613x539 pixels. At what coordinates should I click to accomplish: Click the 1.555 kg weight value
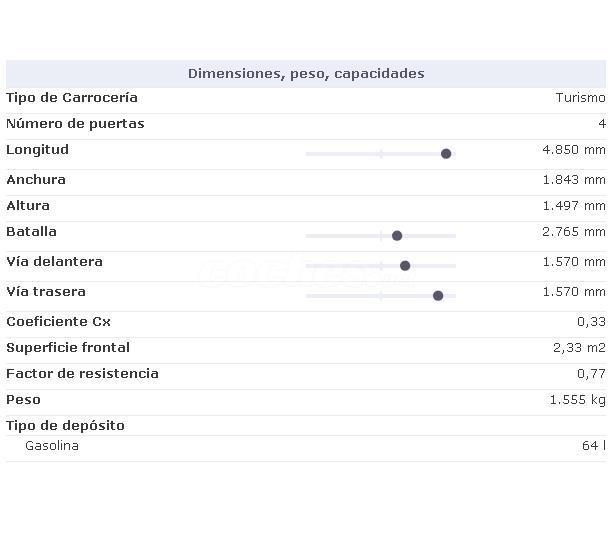click(x=577, y=400)
